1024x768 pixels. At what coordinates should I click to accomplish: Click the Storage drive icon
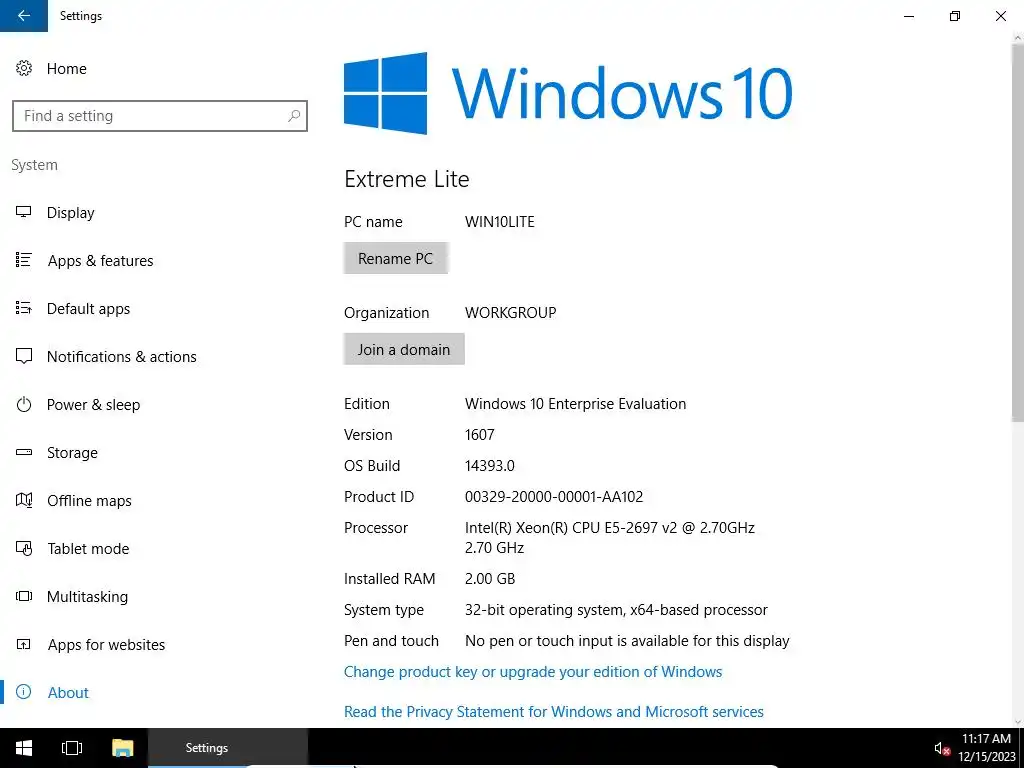click(x=24, y=452)
